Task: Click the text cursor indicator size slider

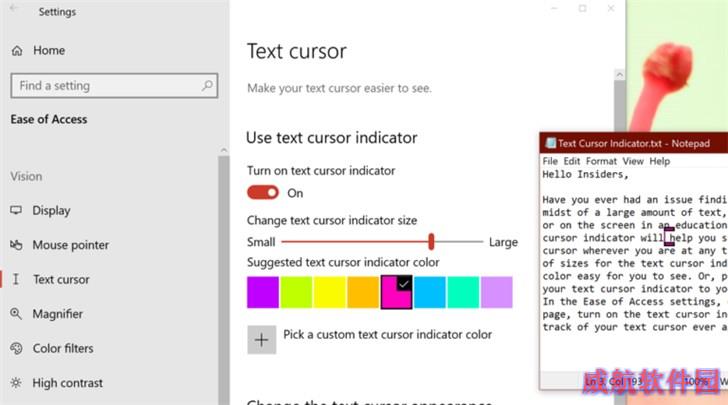Action: 431,241
